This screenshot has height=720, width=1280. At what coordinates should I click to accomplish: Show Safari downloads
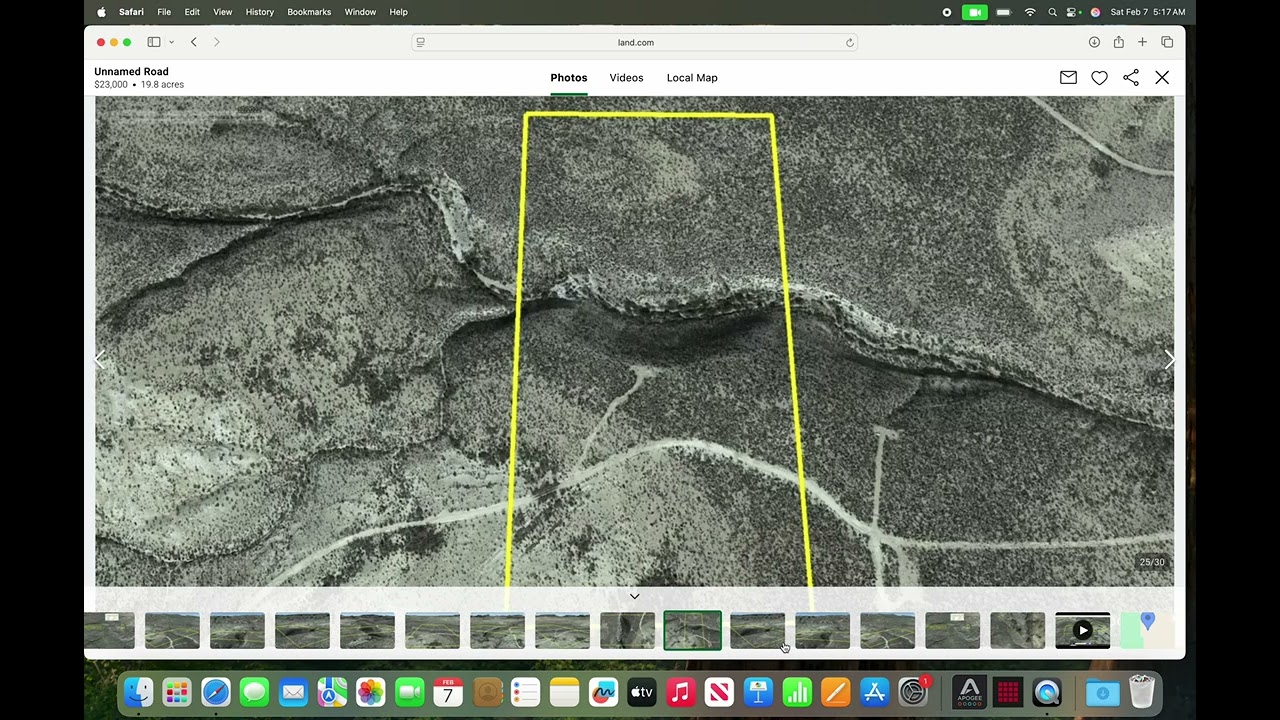[1094, 42]
